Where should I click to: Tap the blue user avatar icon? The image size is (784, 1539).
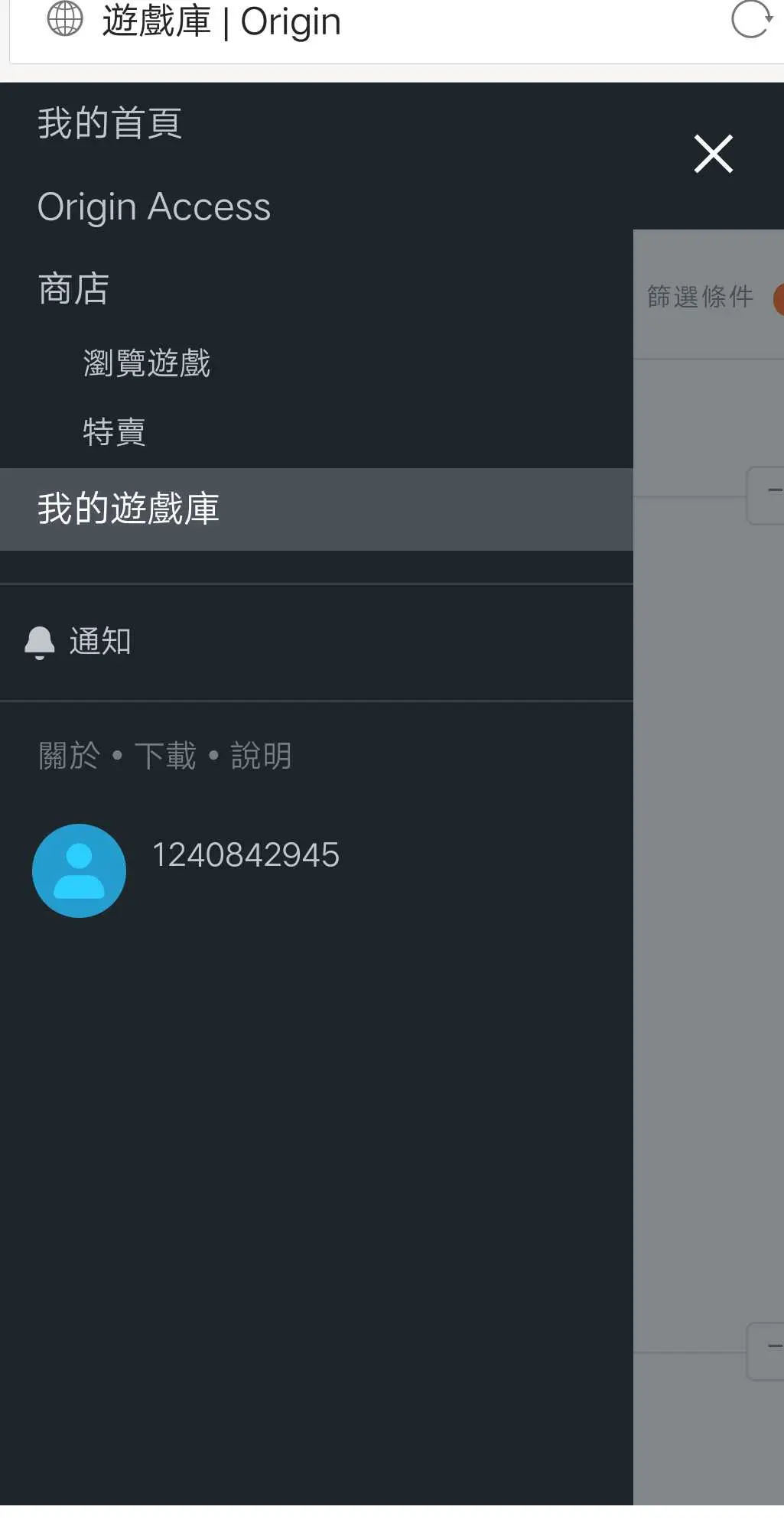(x=79, y=870)
